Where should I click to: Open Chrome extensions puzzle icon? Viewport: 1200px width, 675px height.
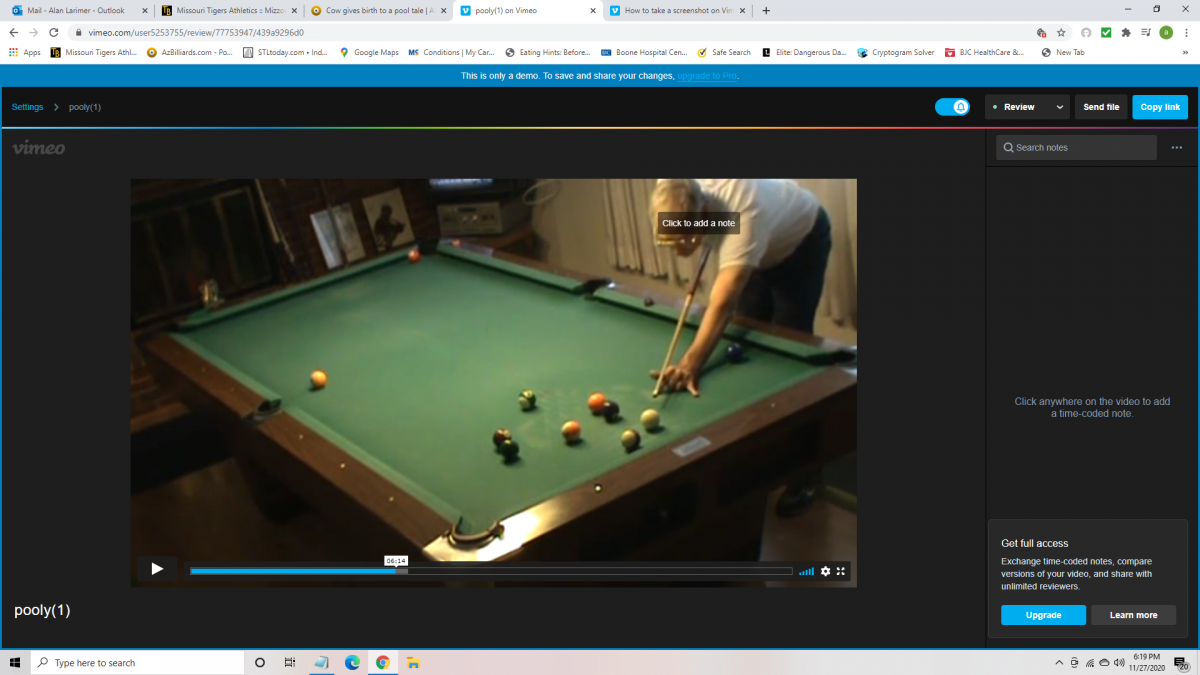click(1125, 32)
